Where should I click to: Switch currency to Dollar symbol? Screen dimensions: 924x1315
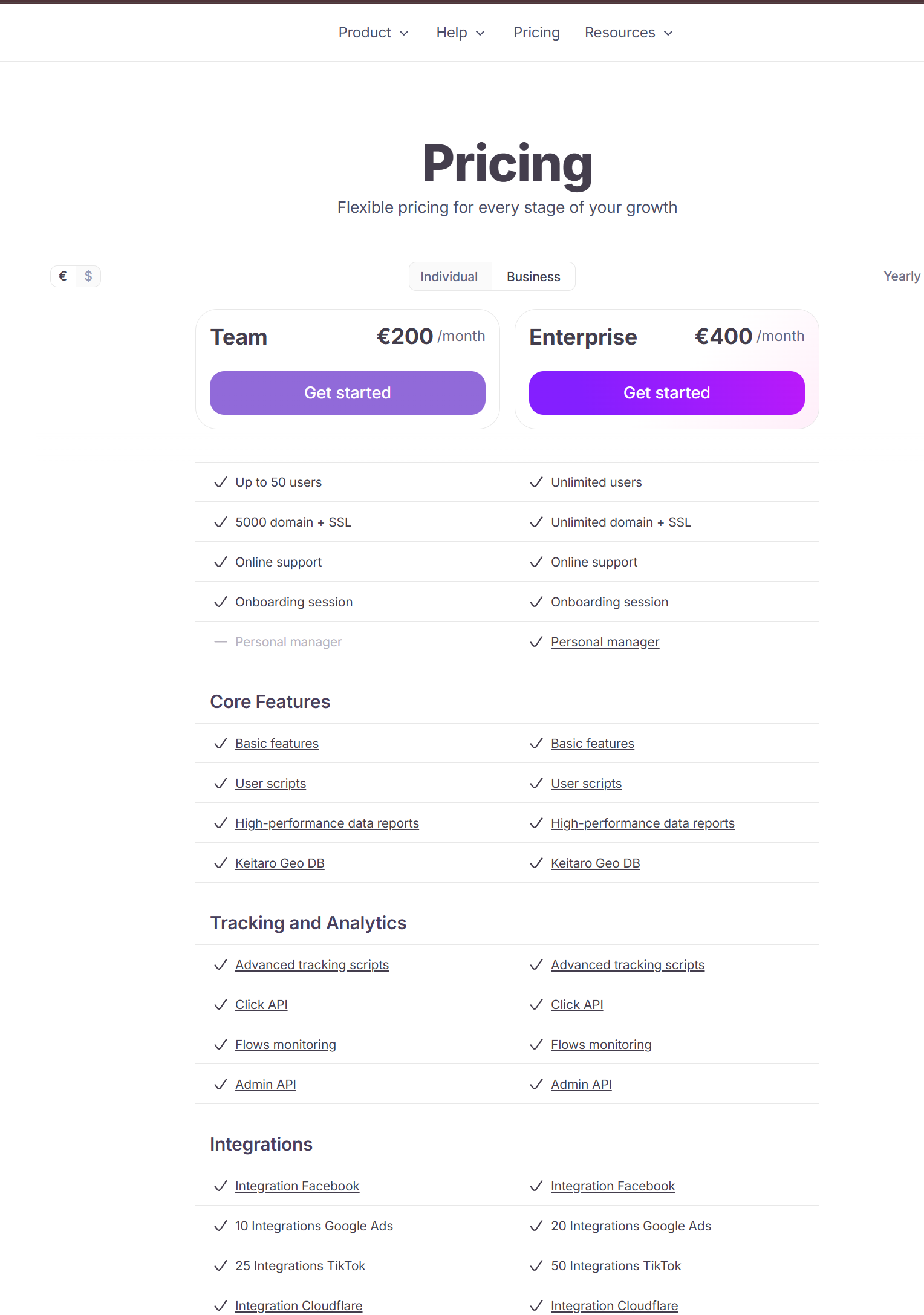88,276
